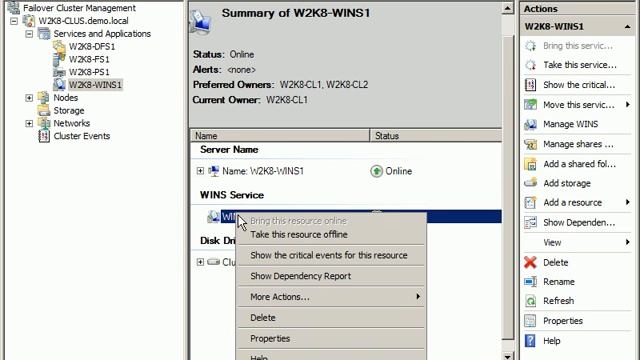Click the W2K8-WINS1 tree icon
The image size is (640, 360).
(x=59, y=85)
